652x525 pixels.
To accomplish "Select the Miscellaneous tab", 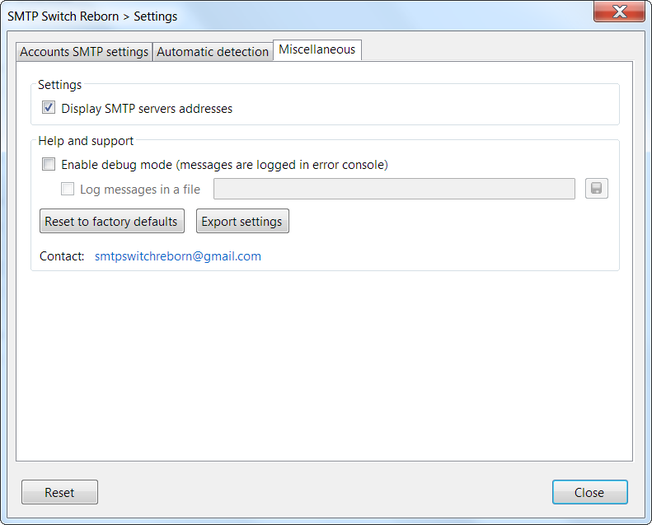I will pyautogui.click(x=317, y=50).
